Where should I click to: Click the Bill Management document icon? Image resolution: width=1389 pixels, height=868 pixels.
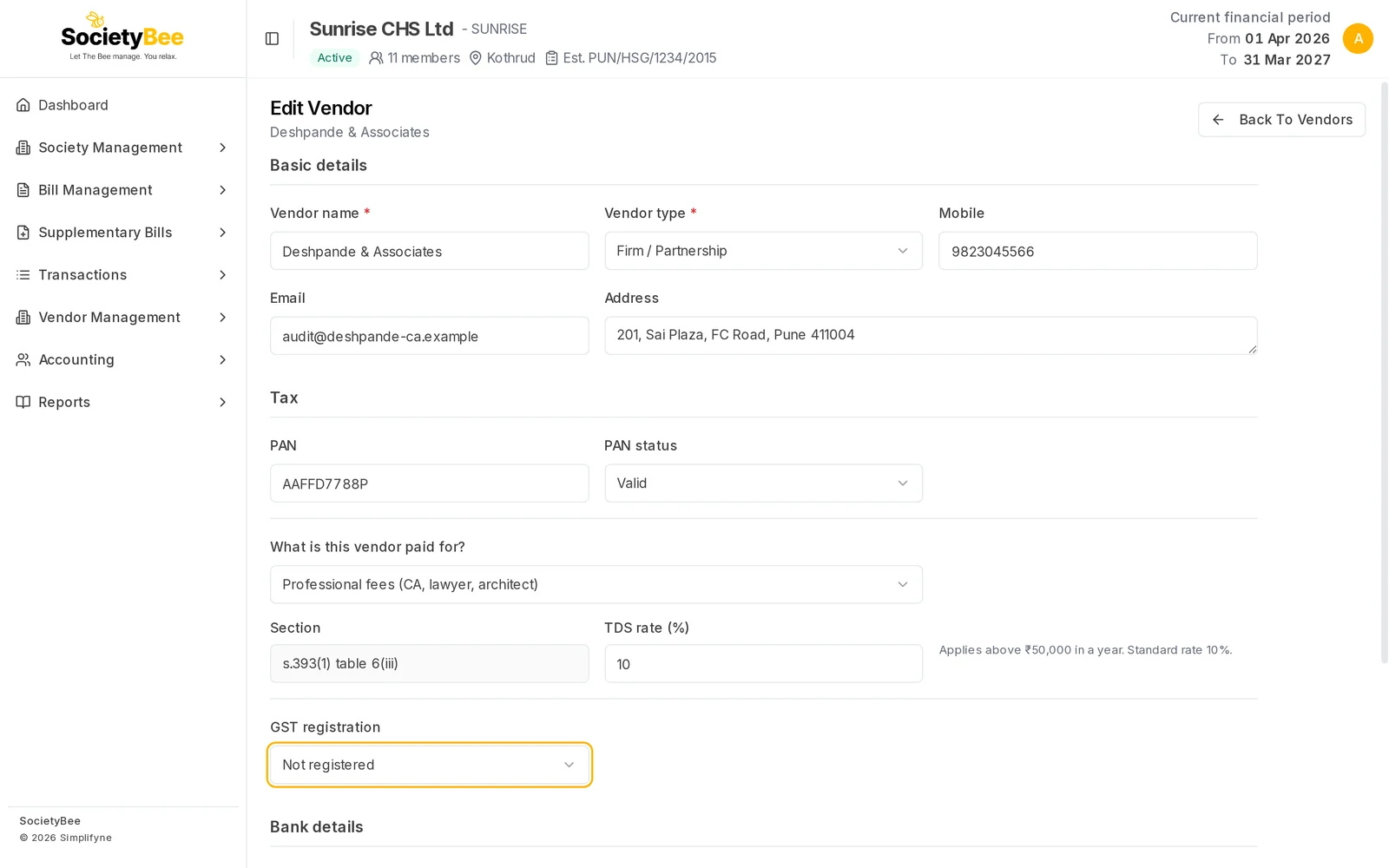coord(23,190)
